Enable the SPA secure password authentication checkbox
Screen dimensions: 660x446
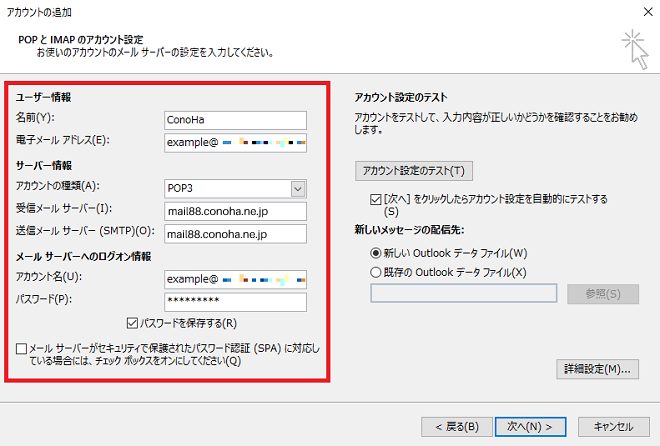pos(22,348)
